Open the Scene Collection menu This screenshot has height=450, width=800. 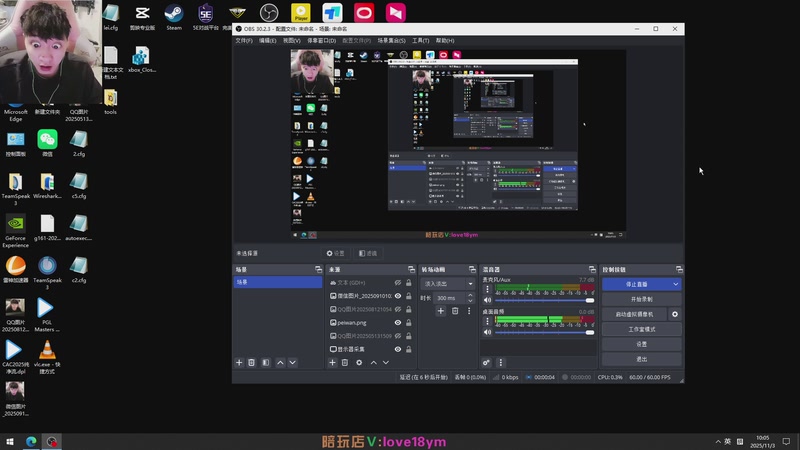coord(391,41)
